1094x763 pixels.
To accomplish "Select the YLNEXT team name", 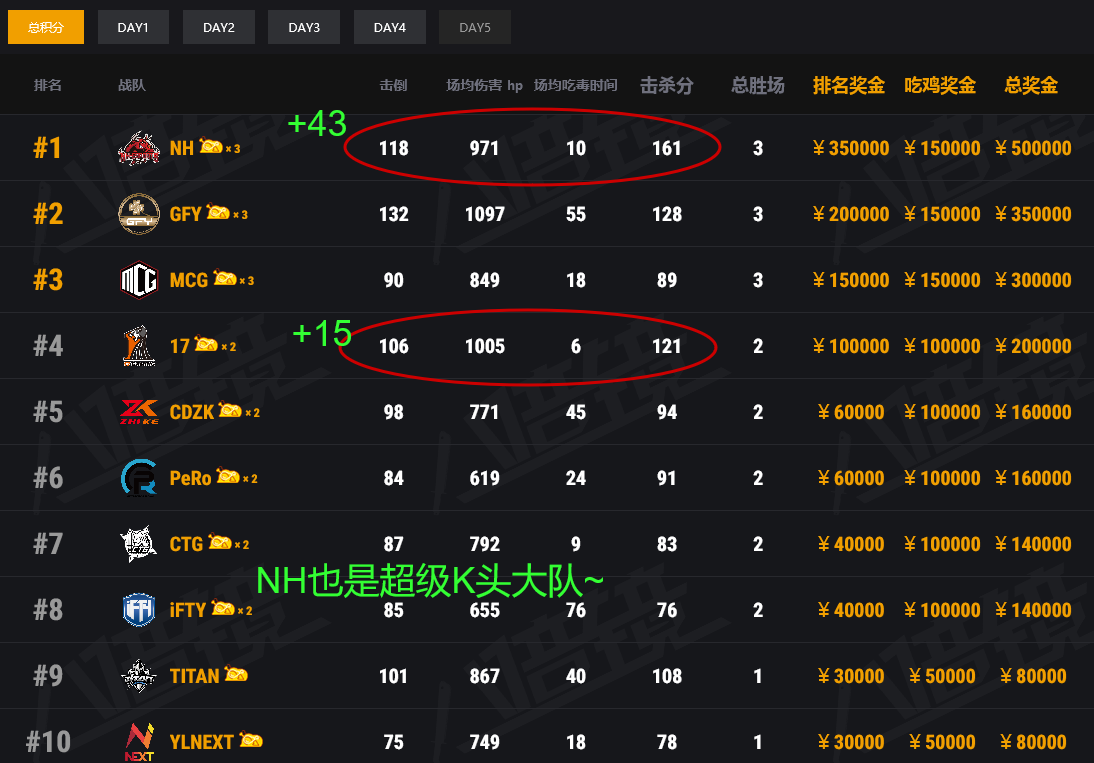I will click(x=202, y=742).
